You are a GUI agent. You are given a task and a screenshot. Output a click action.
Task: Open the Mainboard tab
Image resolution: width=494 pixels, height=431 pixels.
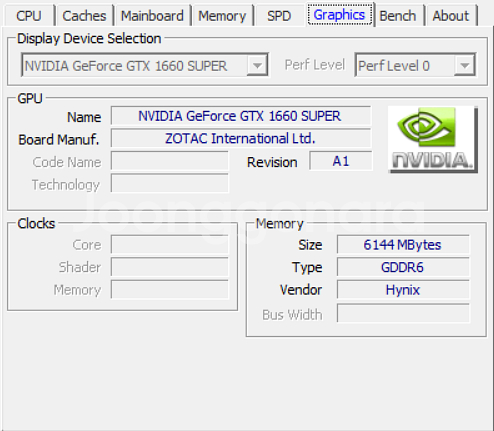pyautogui.click(x=152, y=16)
